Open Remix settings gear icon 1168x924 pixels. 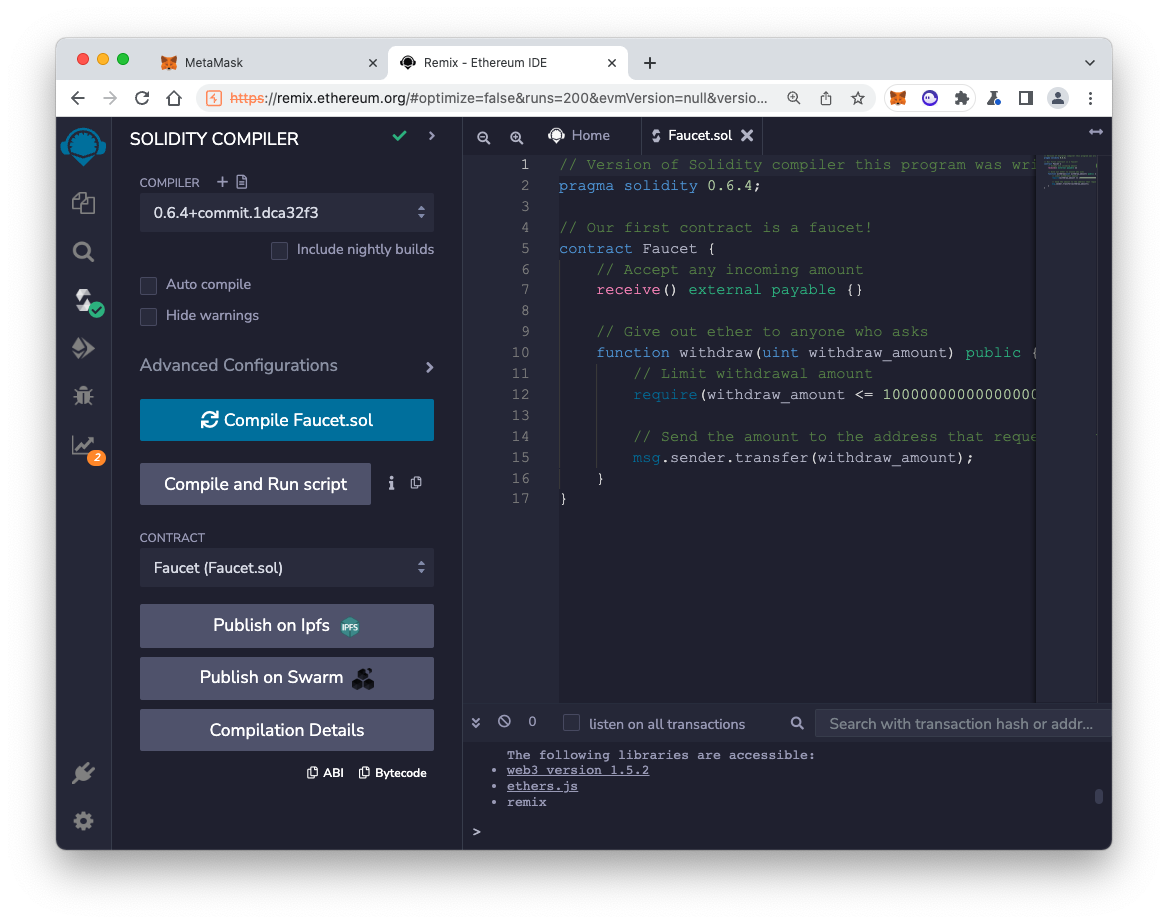[x=83, y=821]
